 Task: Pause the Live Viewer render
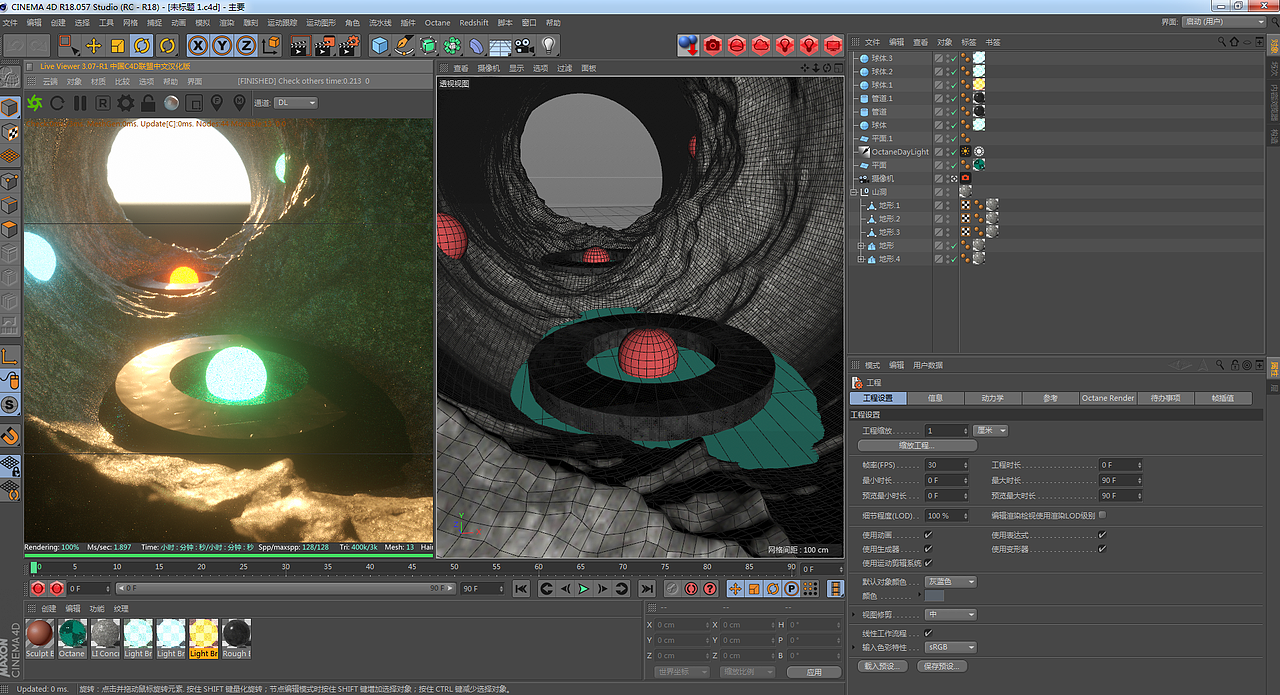(x=80, y=103)
